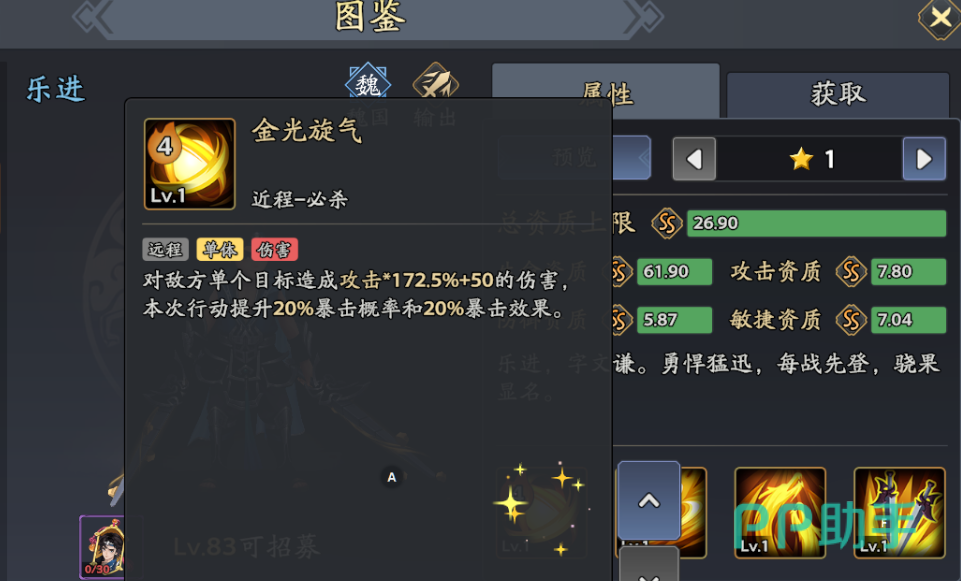Viewport: 961px width, 581px height.
Task: Select the crossed swords skill icon
Action: click(899, 512)
